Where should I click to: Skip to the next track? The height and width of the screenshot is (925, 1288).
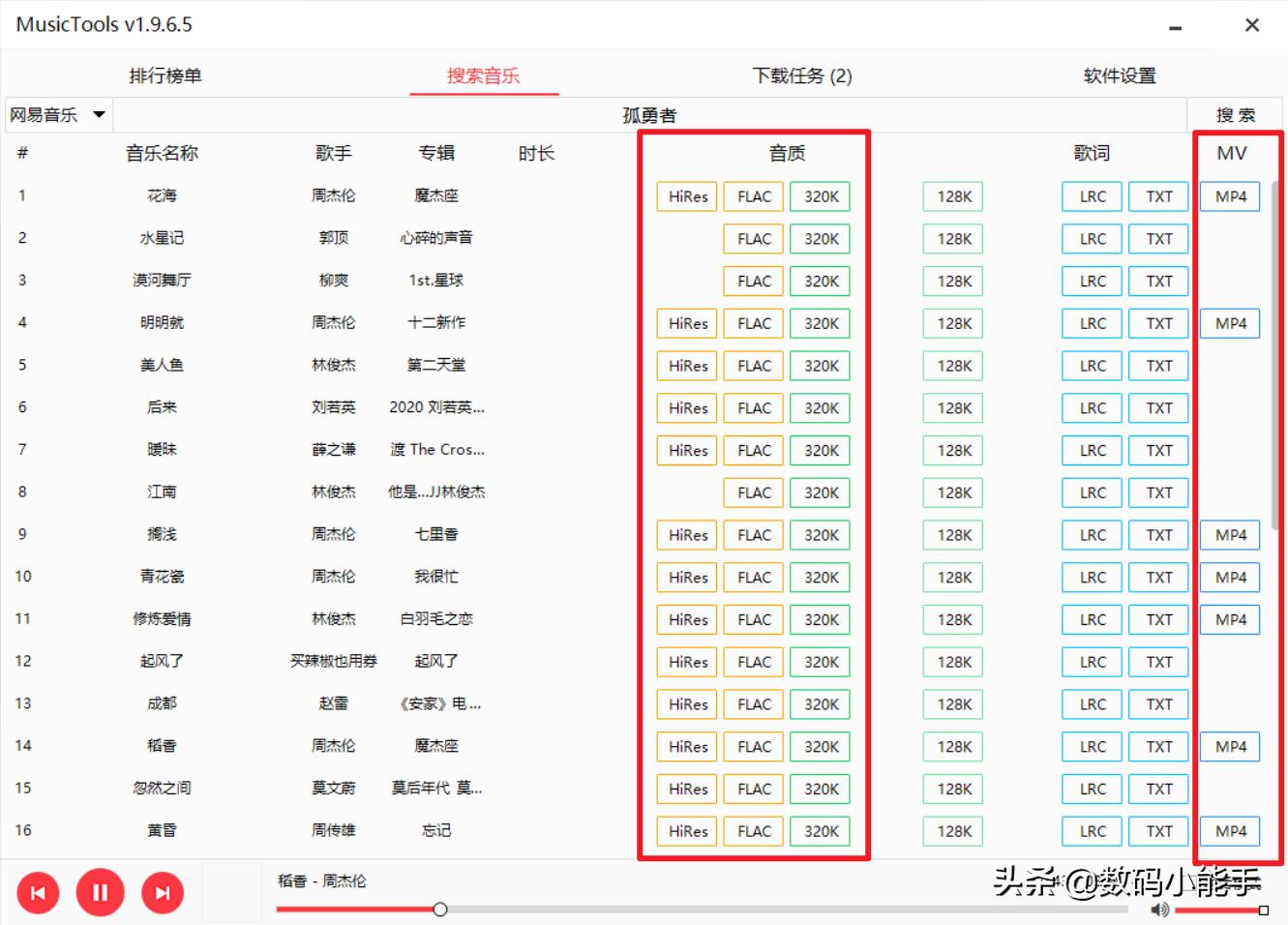coord(163,892)
